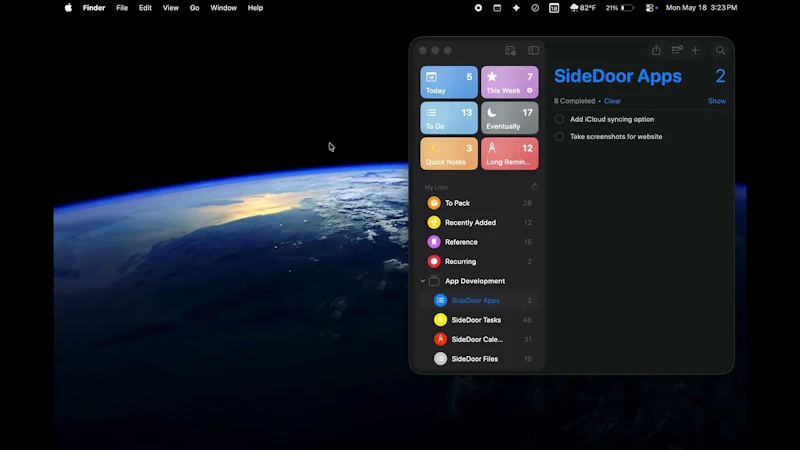The image size is (800, 450).
Task: Click the SideDoor Tasks yellow icon
Action: 440,320
